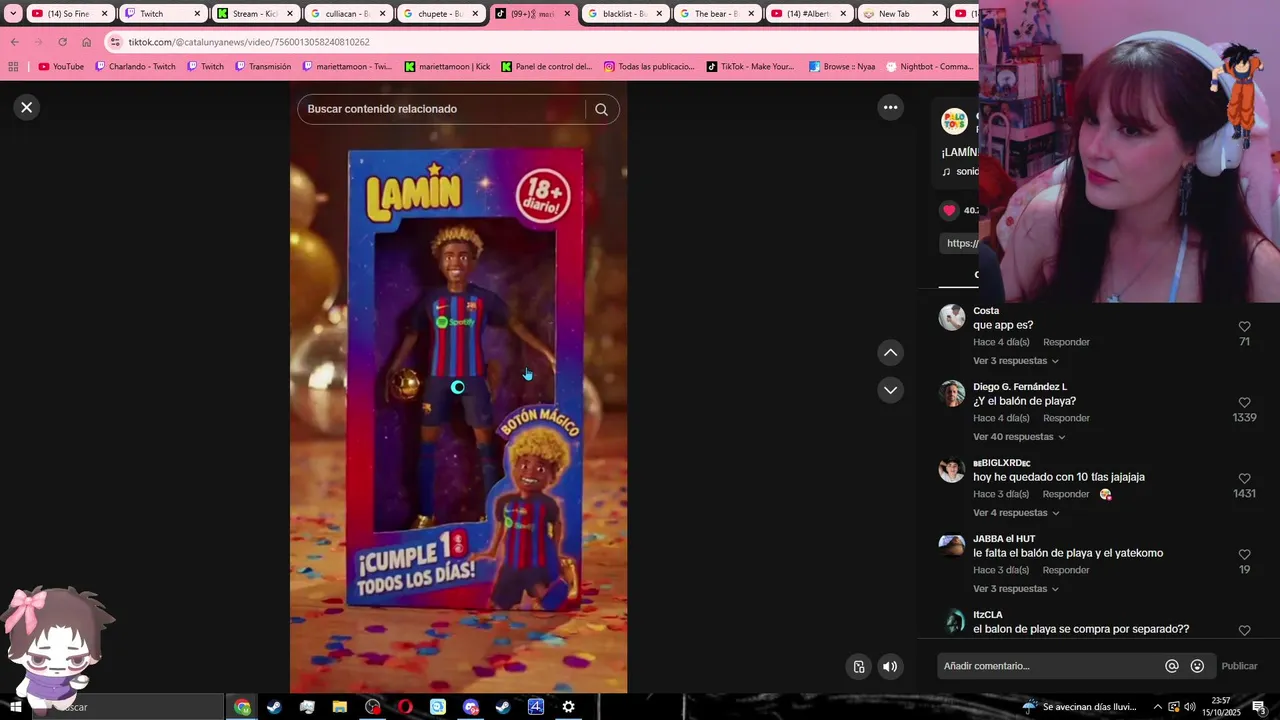The width and height of the screenshot is (1280, 720).
Task: Open the 'TikTok - Make Your...' bookmark
Action: coord(750,67)
